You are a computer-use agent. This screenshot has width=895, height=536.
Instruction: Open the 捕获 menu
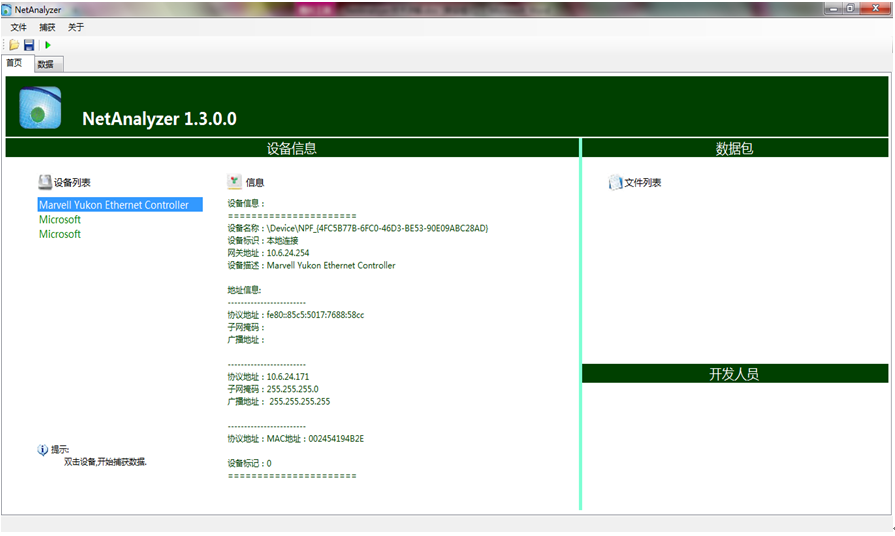pyautogui.click(x=47, y=27)
